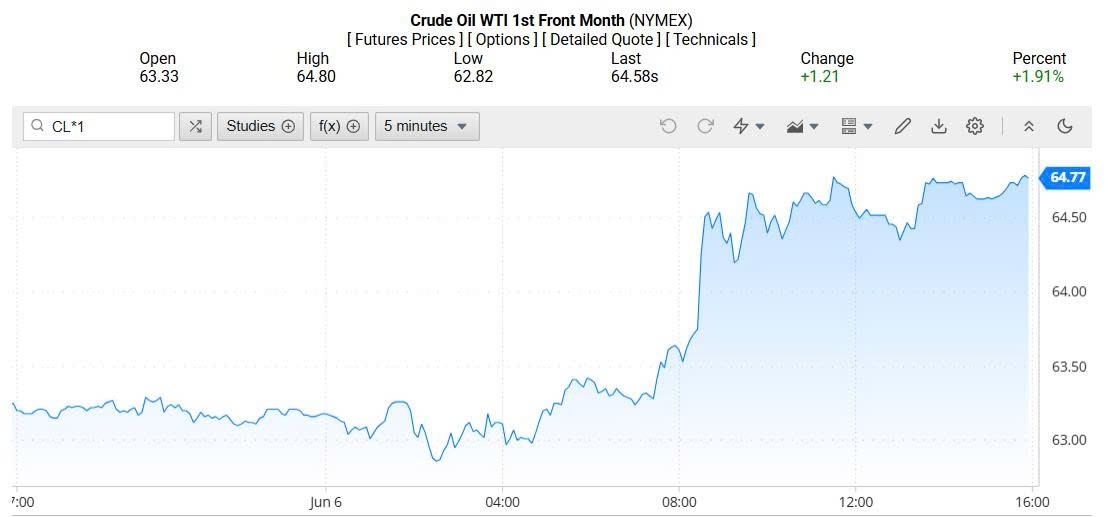The image size is (1108, 517).
Task: Toggle dark mode moon icon
Action: click(x=1065, y=126)
